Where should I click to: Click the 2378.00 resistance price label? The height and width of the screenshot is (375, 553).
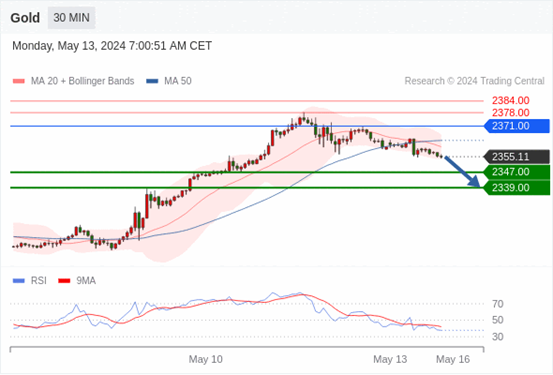(510, 113)
